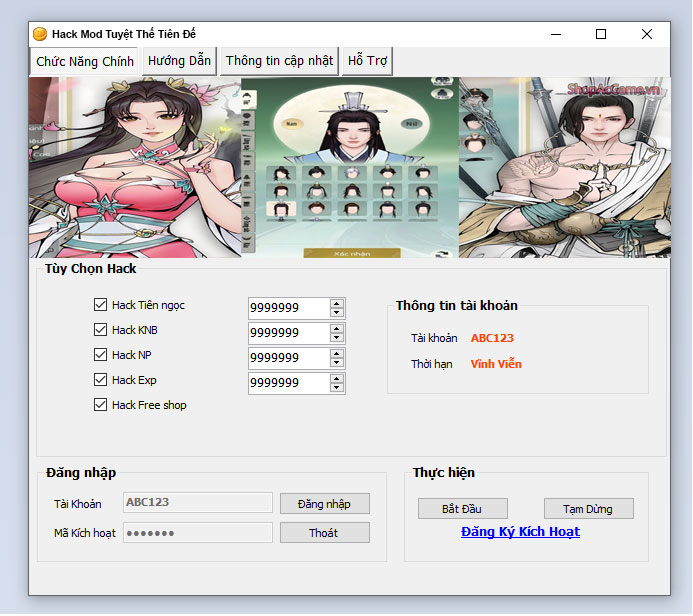The width and height of the screenshot is (693, 616).
Task: Uncheck the Hack Tiên ngọc checkbox
Action: click(x=100, y=305)
